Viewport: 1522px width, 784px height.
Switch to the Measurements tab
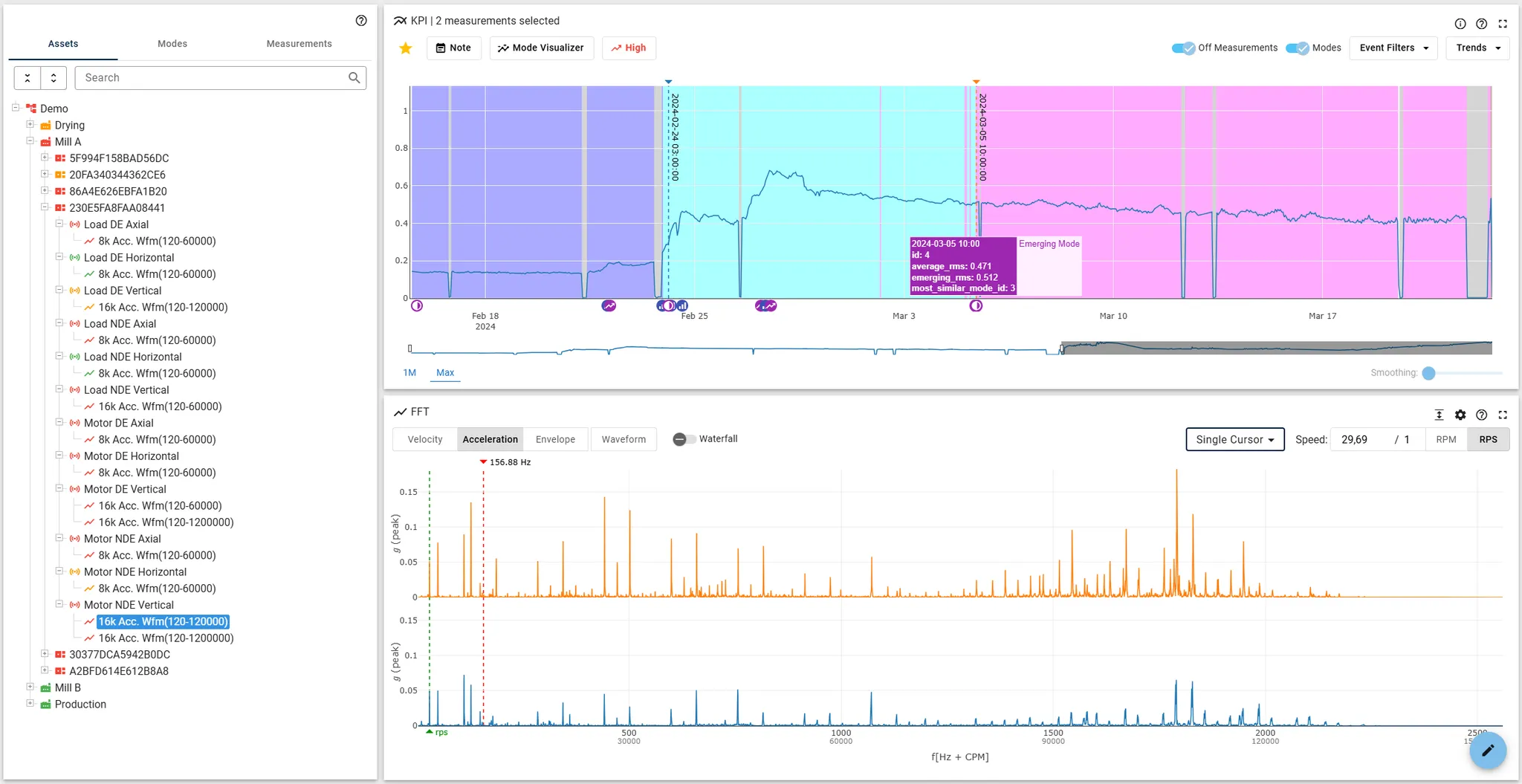tap(299, 44)
